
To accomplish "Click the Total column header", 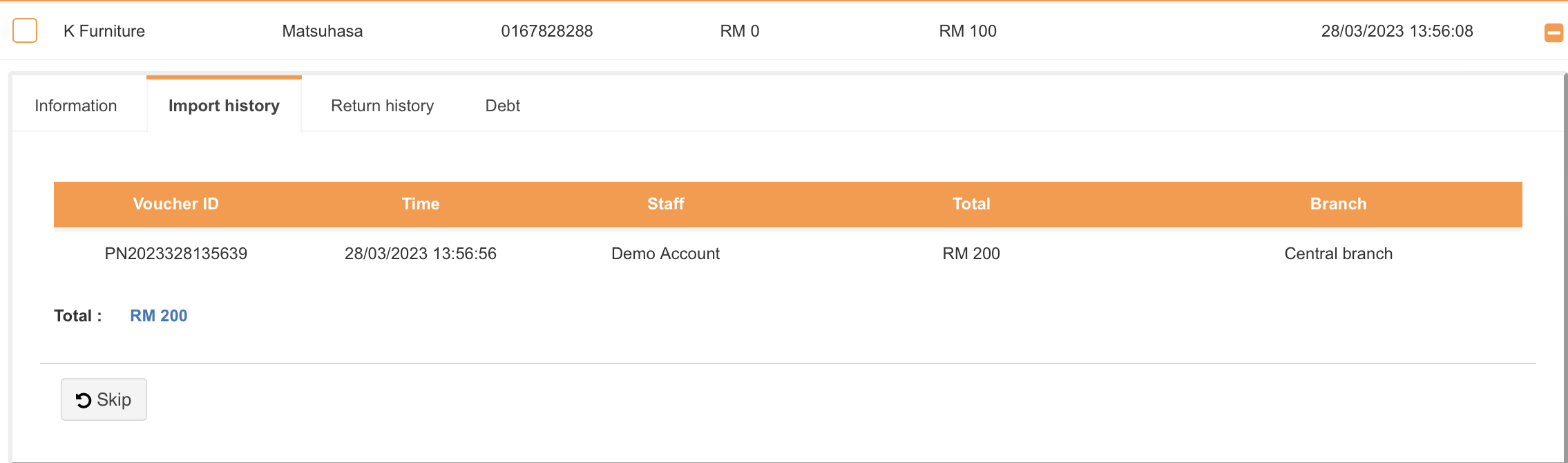I will [x=971, y=204].
